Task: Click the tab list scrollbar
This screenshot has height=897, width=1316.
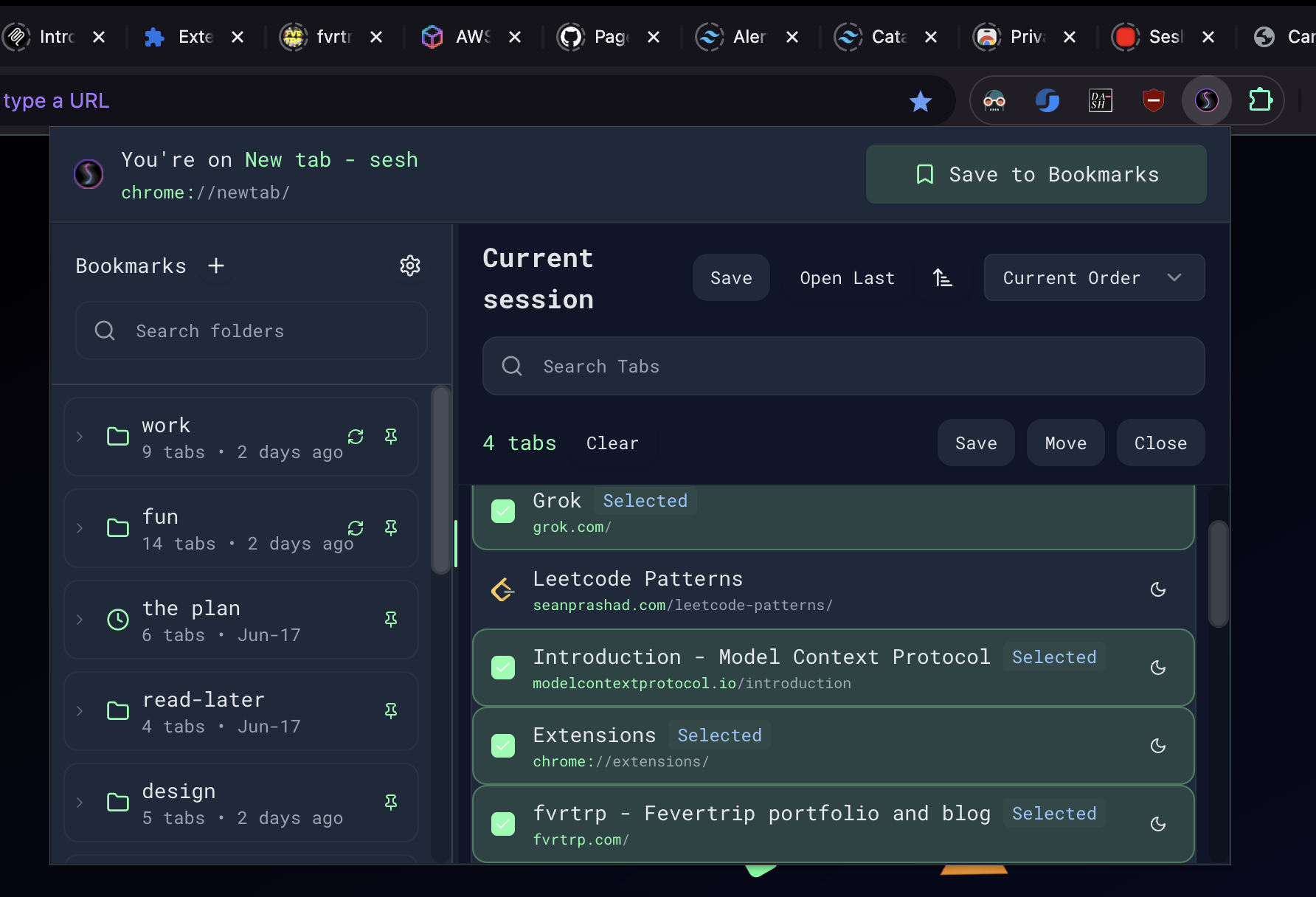Action: click(1219, 574)
